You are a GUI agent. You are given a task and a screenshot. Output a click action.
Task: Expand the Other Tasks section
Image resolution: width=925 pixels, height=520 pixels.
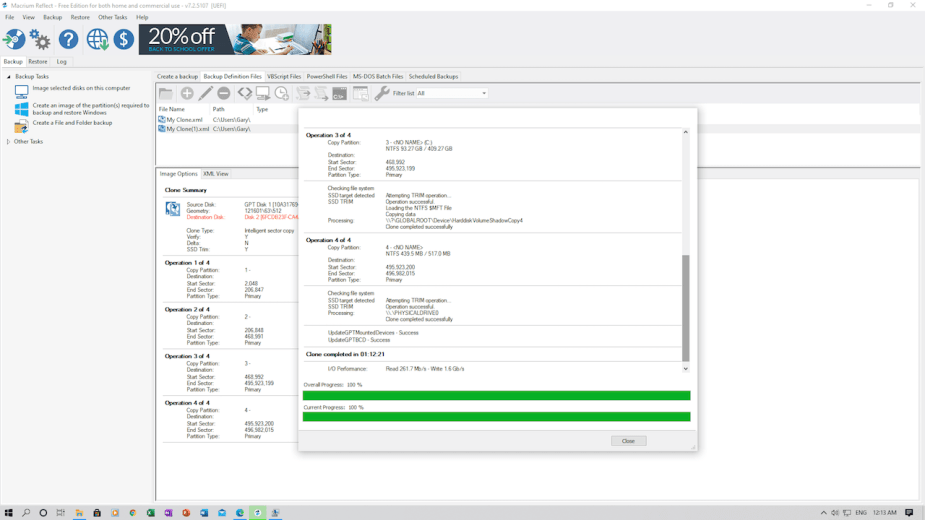pos(9,142)
